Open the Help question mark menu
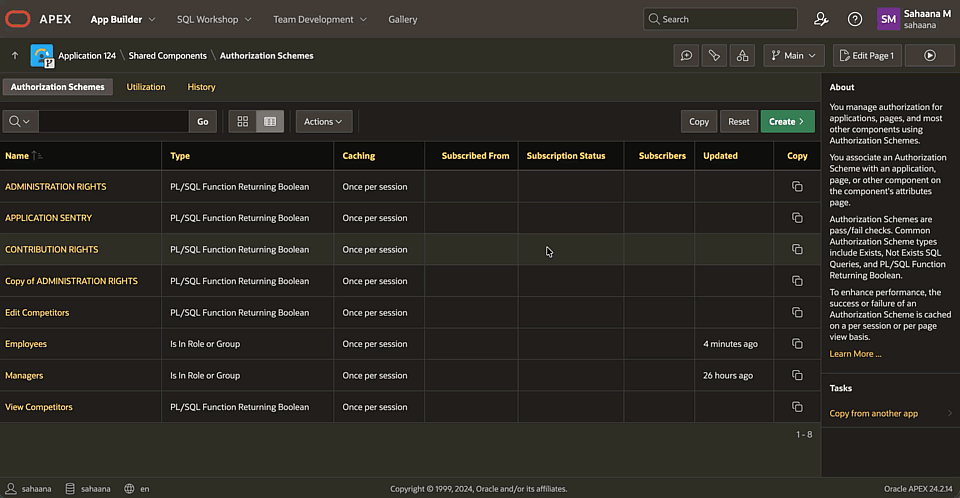Viewport: 960px width, 498px height. click(x=855, y=19)
